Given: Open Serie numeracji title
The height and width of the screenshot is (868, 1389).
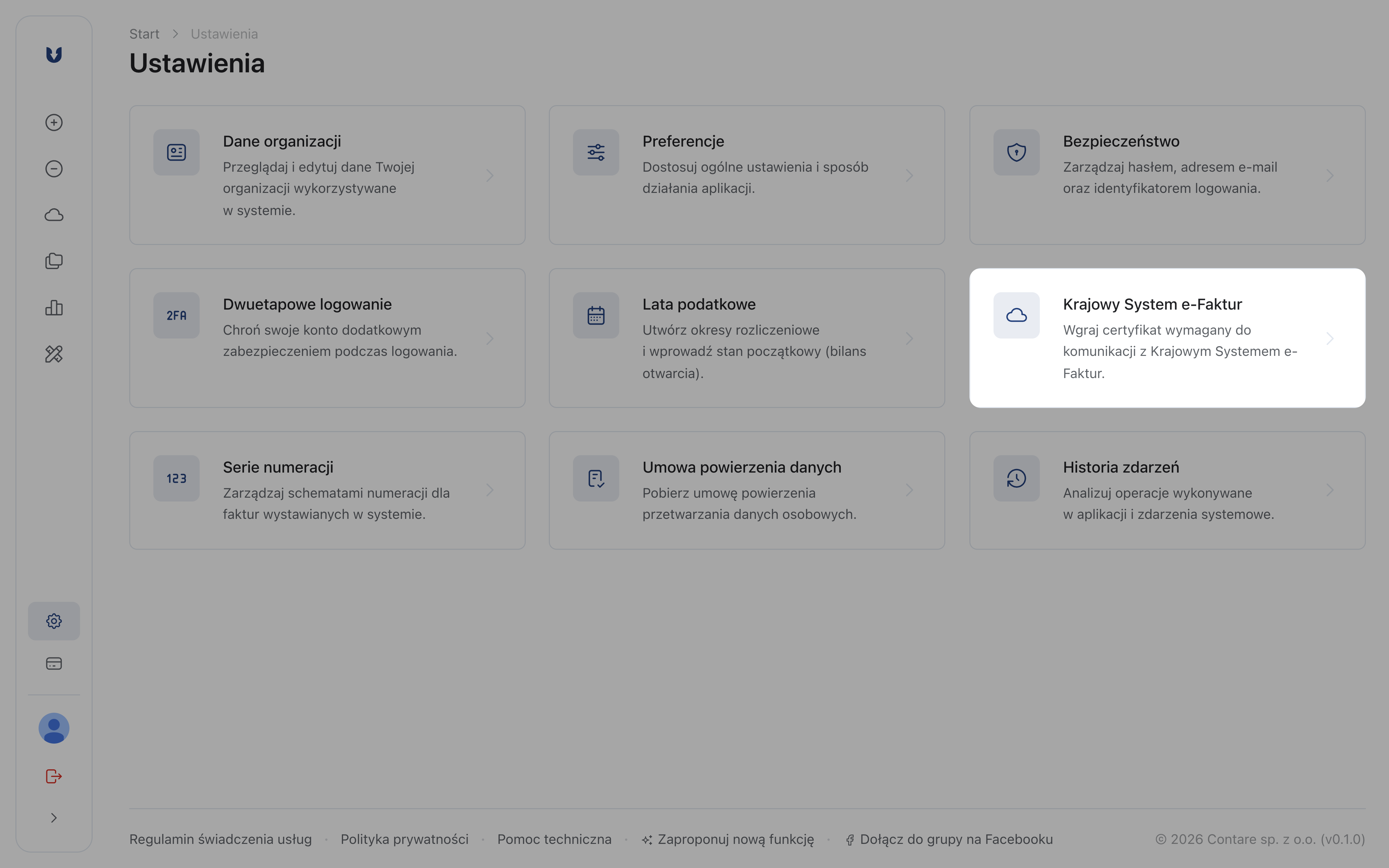Looking at the screenshot, I should pyautogui.click(x=278, y=467).
